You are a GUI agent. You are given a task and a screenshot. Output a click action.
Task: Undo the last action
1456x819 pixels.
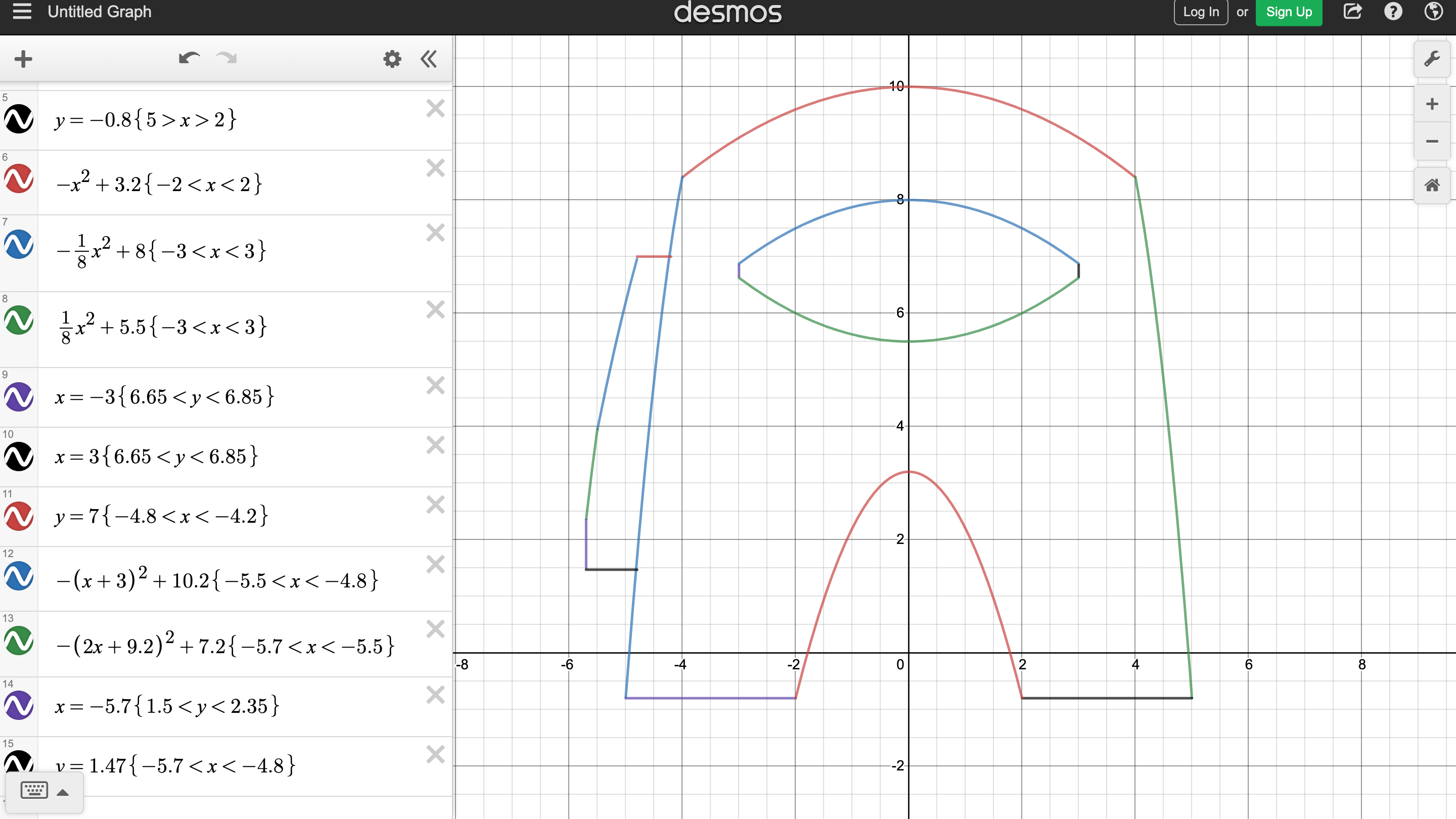pos(189,58)
